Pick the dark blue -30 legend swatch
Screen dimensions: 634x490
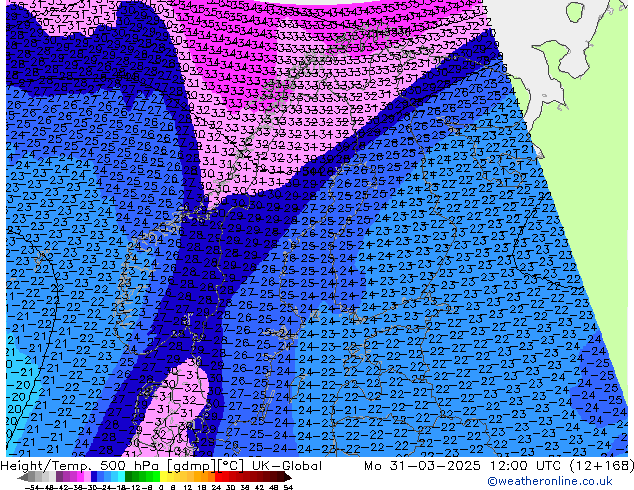point(94,477)
